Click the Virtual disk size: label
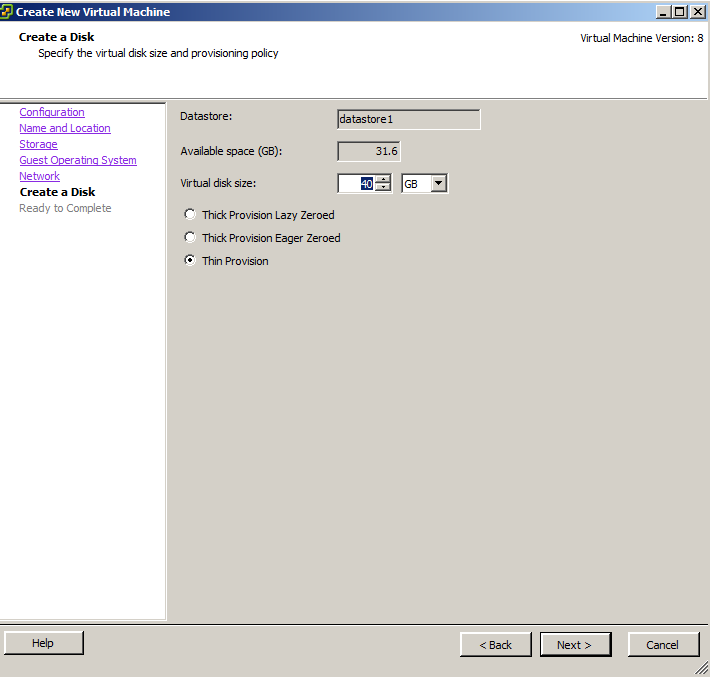 (x=218, y=183)
